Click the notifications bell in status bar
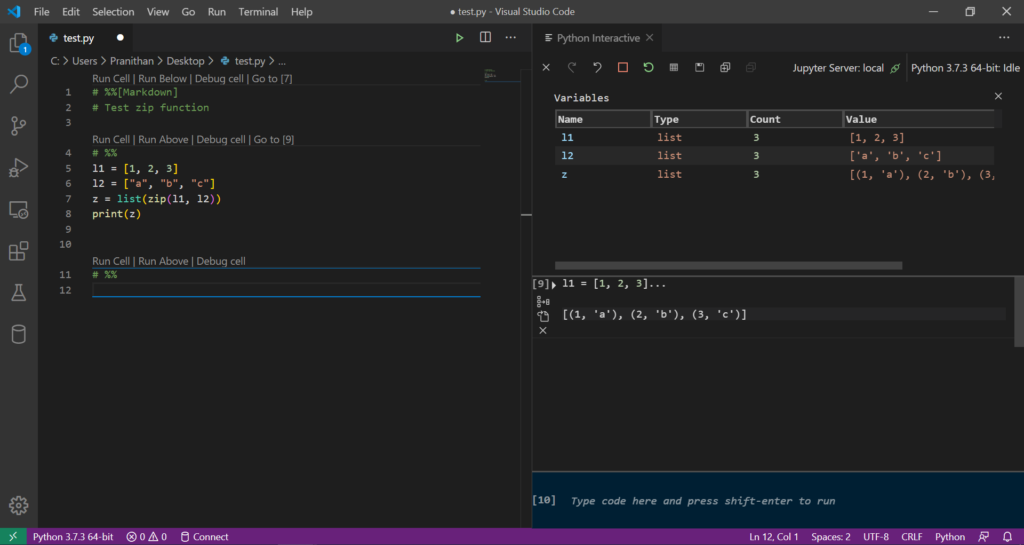 (1007, 537)
